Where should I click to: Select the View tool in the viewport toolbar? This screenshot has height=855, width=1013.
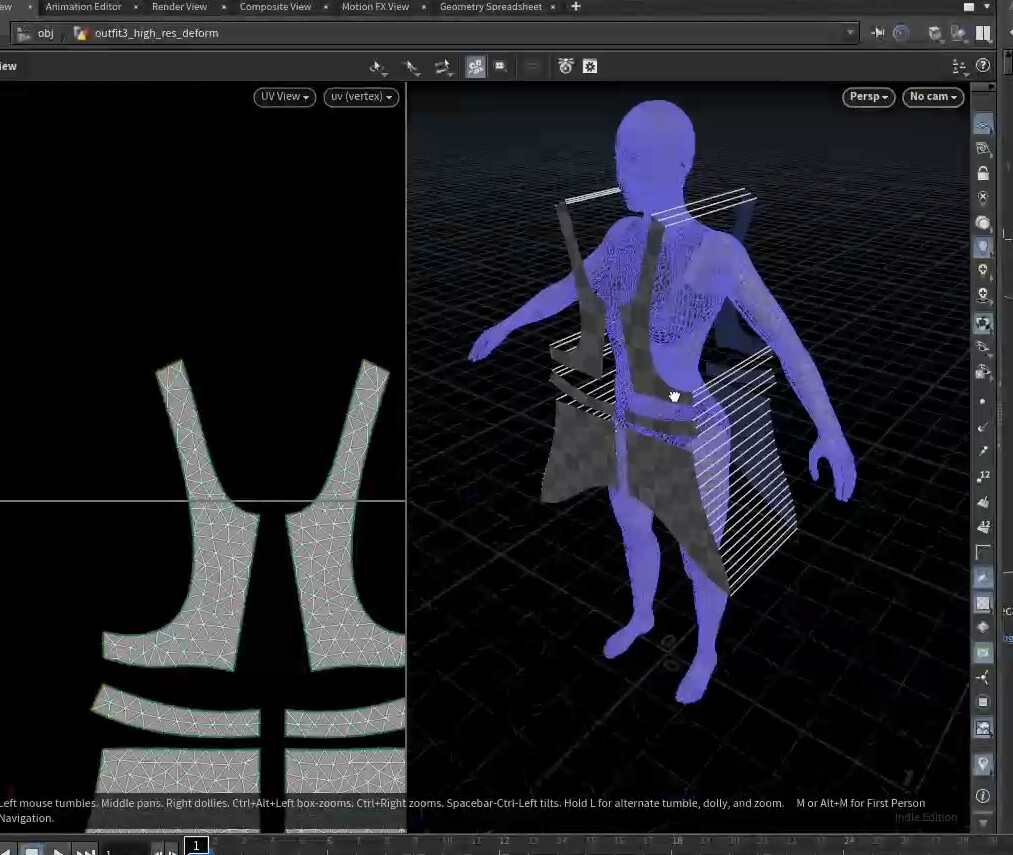tap(378, 66)
